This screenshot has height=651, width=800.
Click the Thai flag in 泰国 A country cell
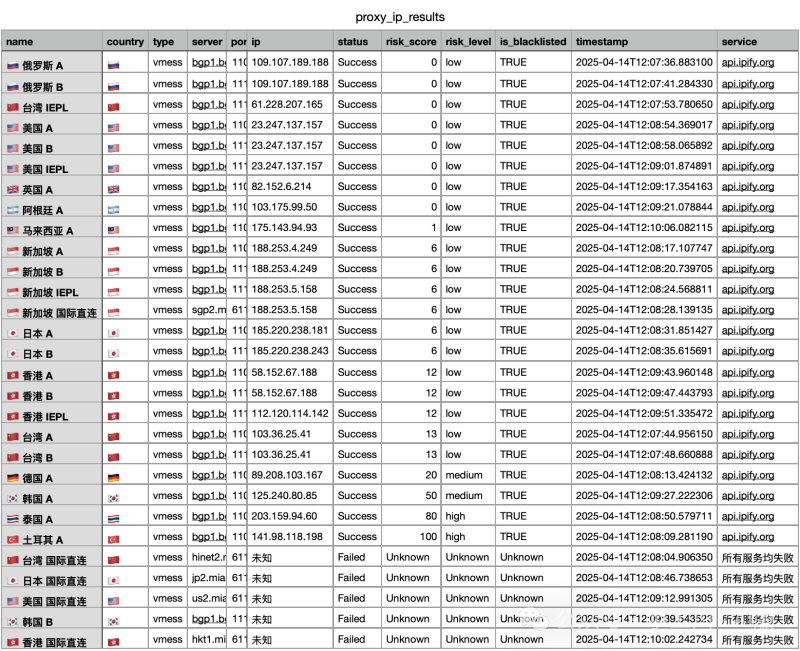(x=113, y=519)
